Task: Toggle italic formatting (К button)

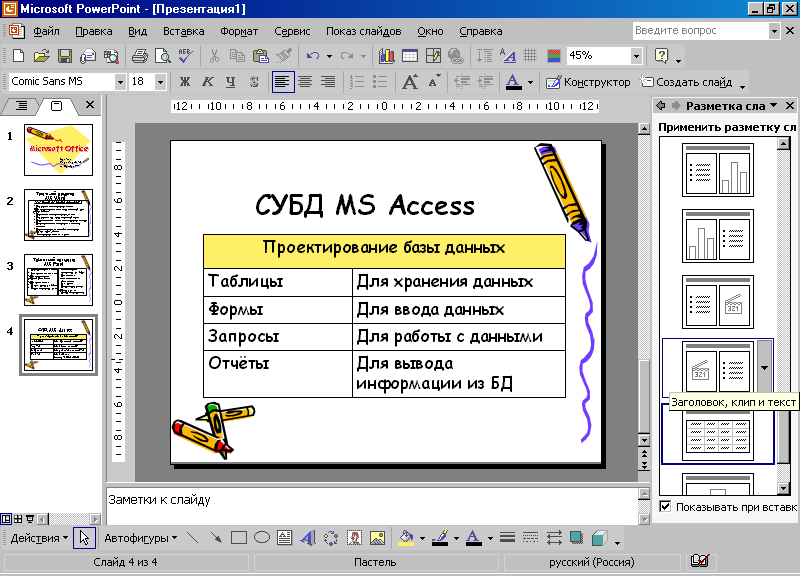Action: 208,82
